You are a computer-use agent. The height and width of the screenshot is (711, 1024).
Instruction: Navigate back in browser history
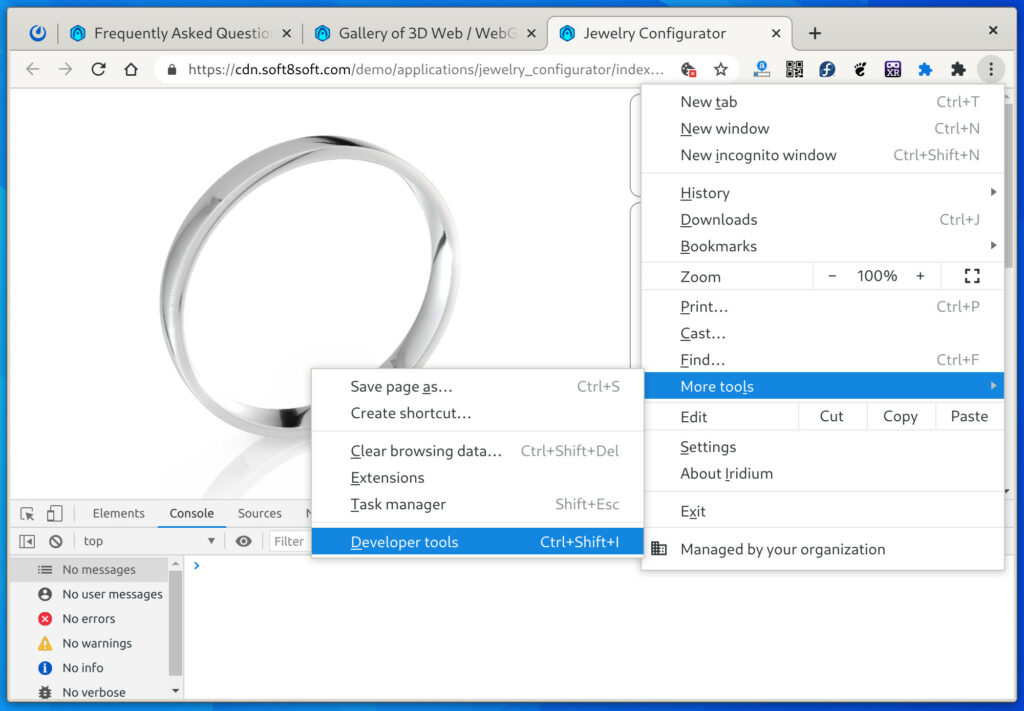[33, 69]
